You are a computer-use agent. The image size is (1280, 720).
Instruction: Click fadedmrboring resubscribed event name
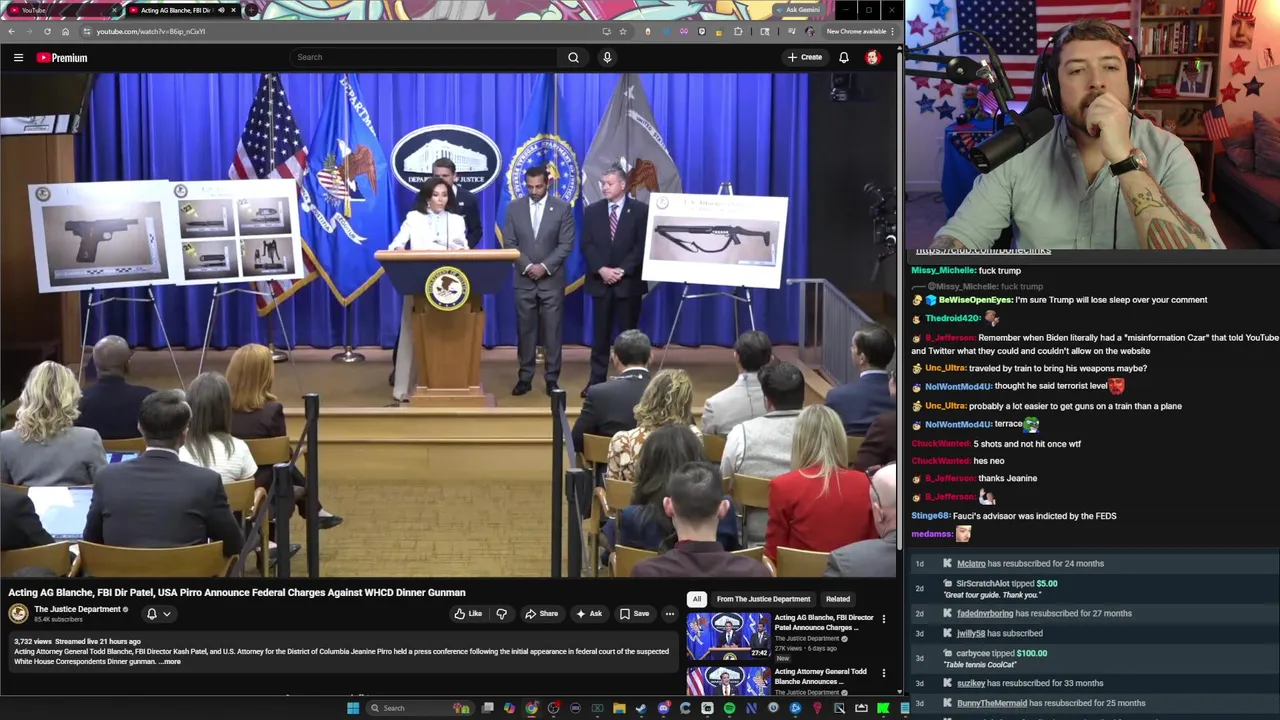[x=985, y=613]
